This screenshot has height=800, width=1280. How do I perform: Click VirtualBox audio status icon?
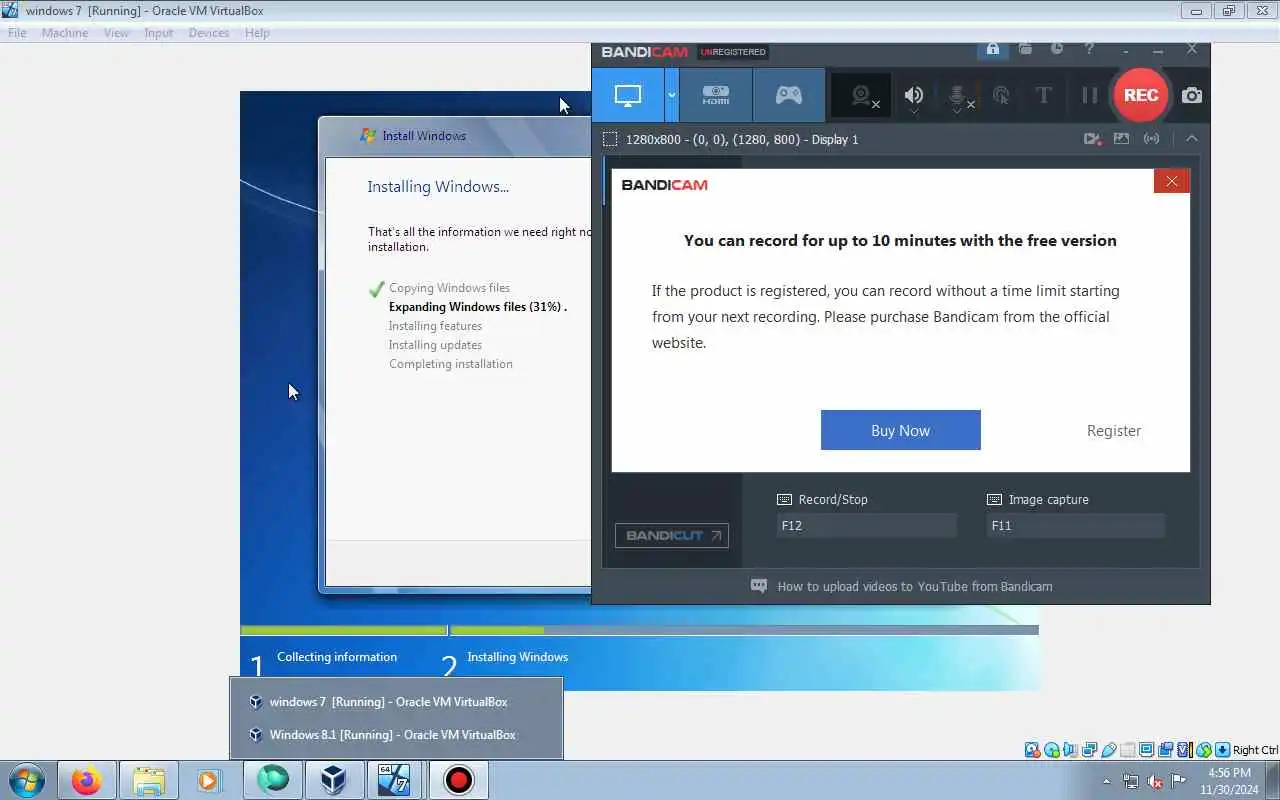tap(1070, 750)
